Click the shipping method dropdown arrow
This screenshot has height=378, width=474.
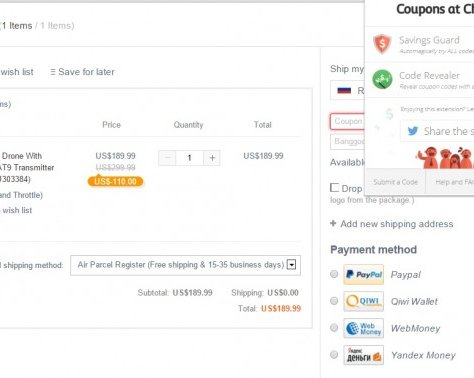click(292, 265)
